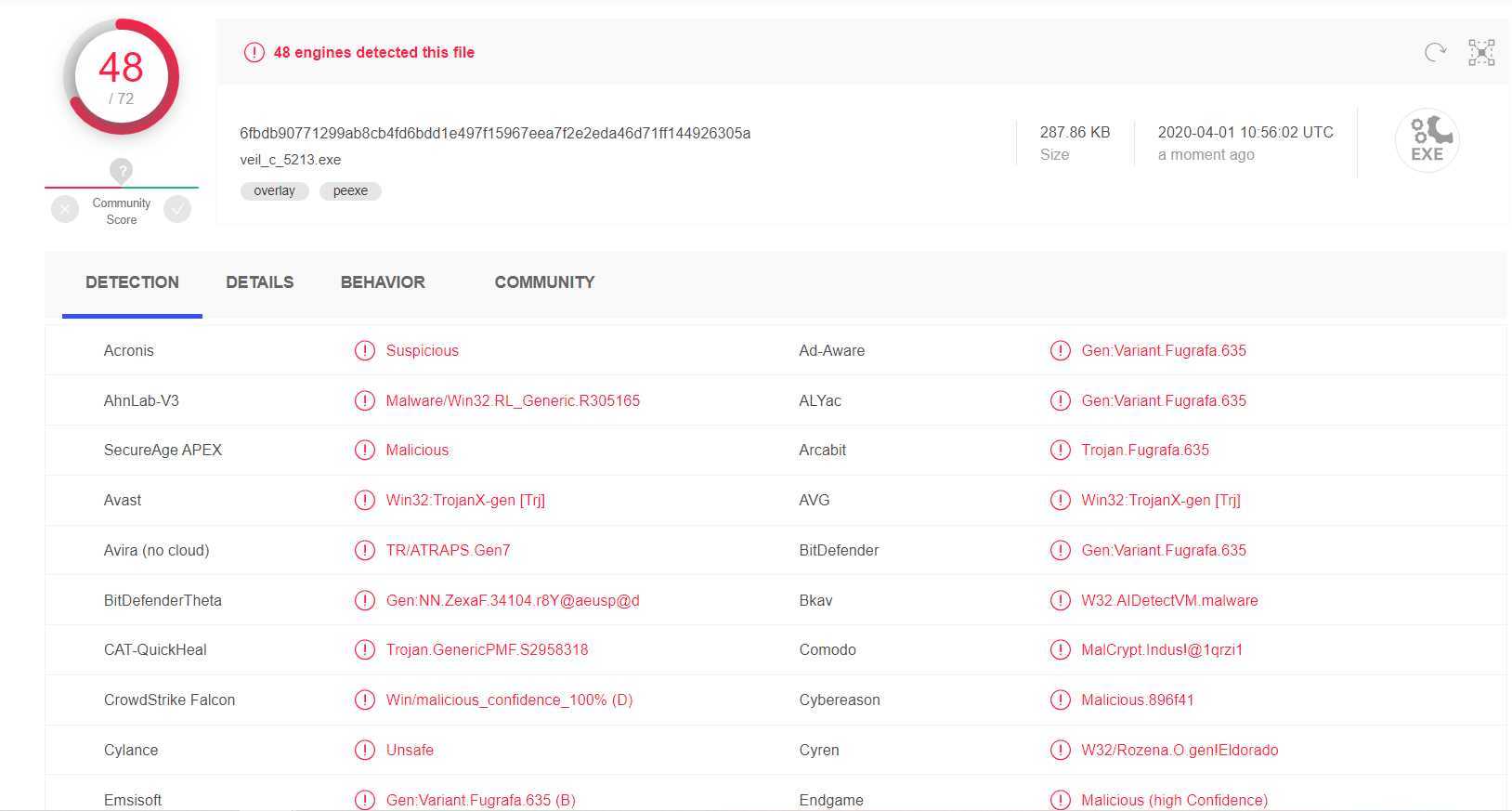Click warning icon in SecureAge APEX row
The height and width of the screenshot is (811, 1512).
coord(365,450)
